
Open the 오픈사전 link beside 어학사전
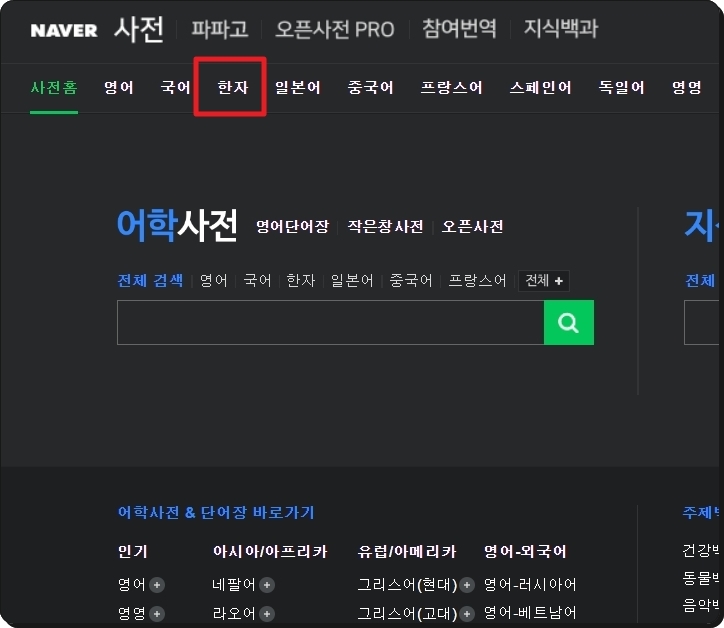tap(472, 226)
